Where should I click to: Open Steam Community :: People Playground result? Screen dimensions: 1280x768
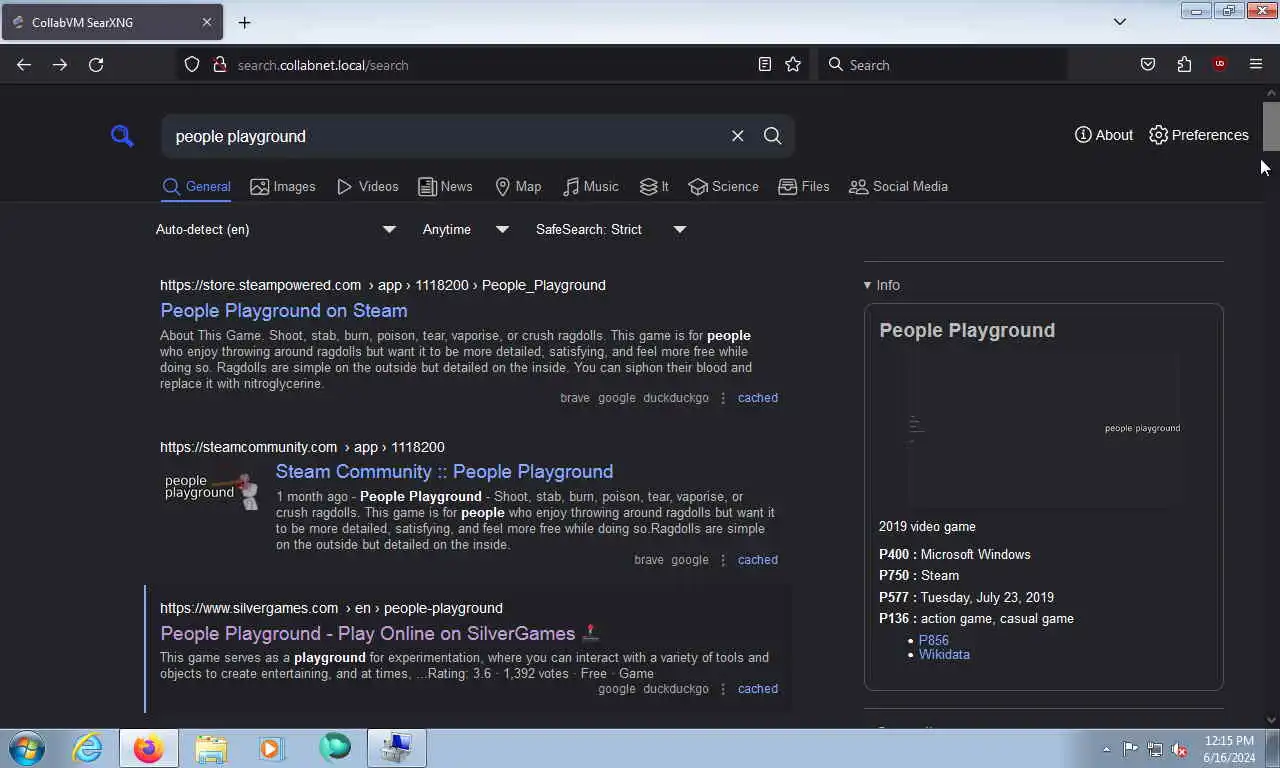[x=444, y=471]
